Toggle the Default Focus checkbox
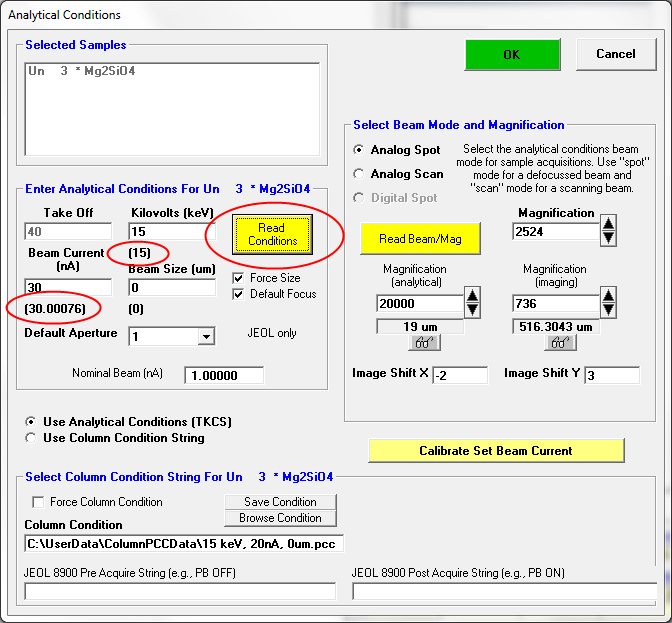Screen dimensions: 672x623 [x=238, y=294]
